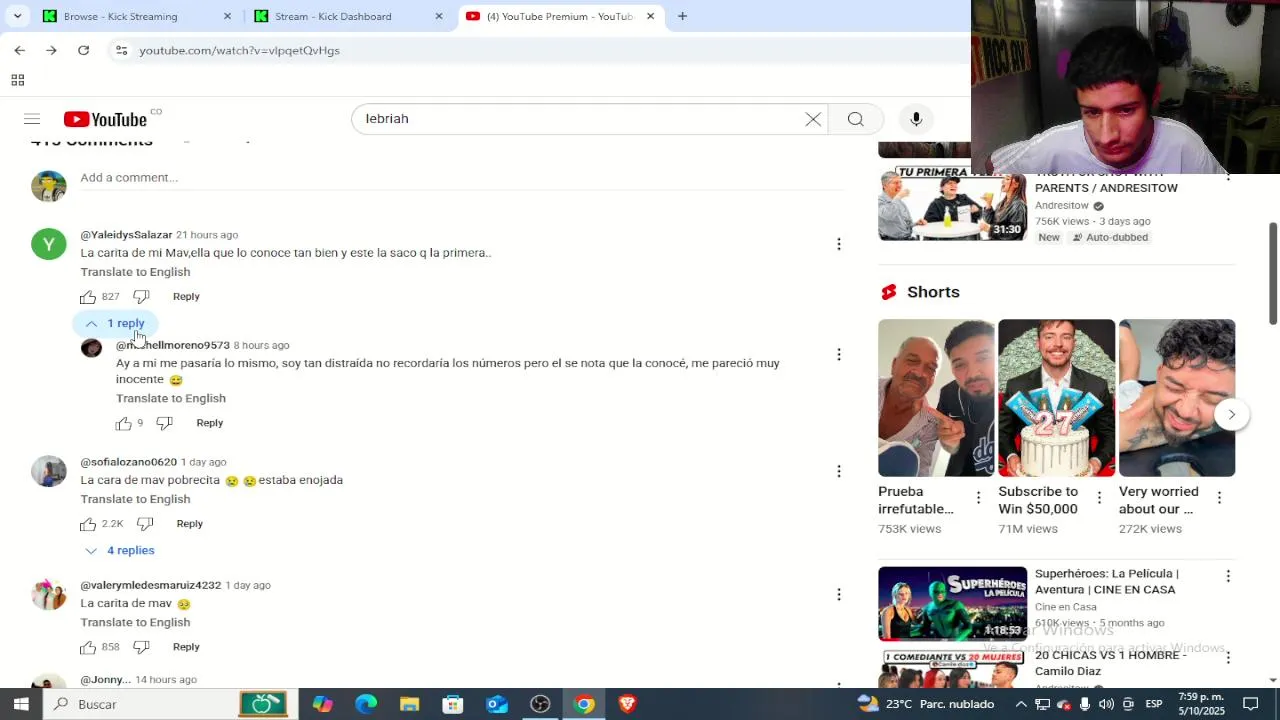Open the '20 CHICAS VS 1 HOMBRE' video title
The height and width of the screenshot is (720, 1280).
click(x=1110, y=663)
